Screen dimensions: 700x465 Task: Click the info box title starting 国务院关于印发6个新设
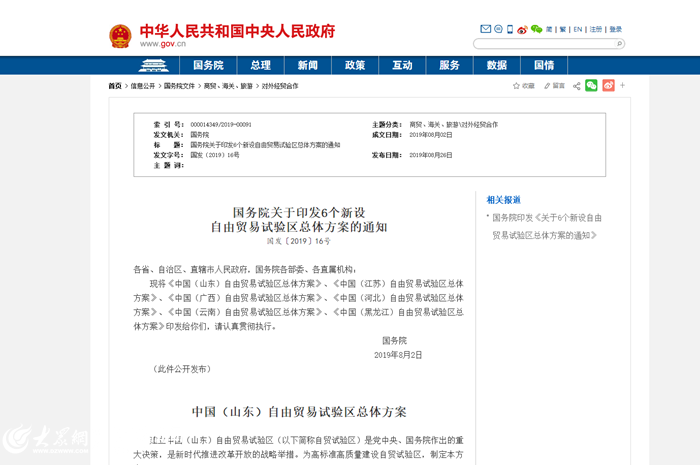click(265, 145)
